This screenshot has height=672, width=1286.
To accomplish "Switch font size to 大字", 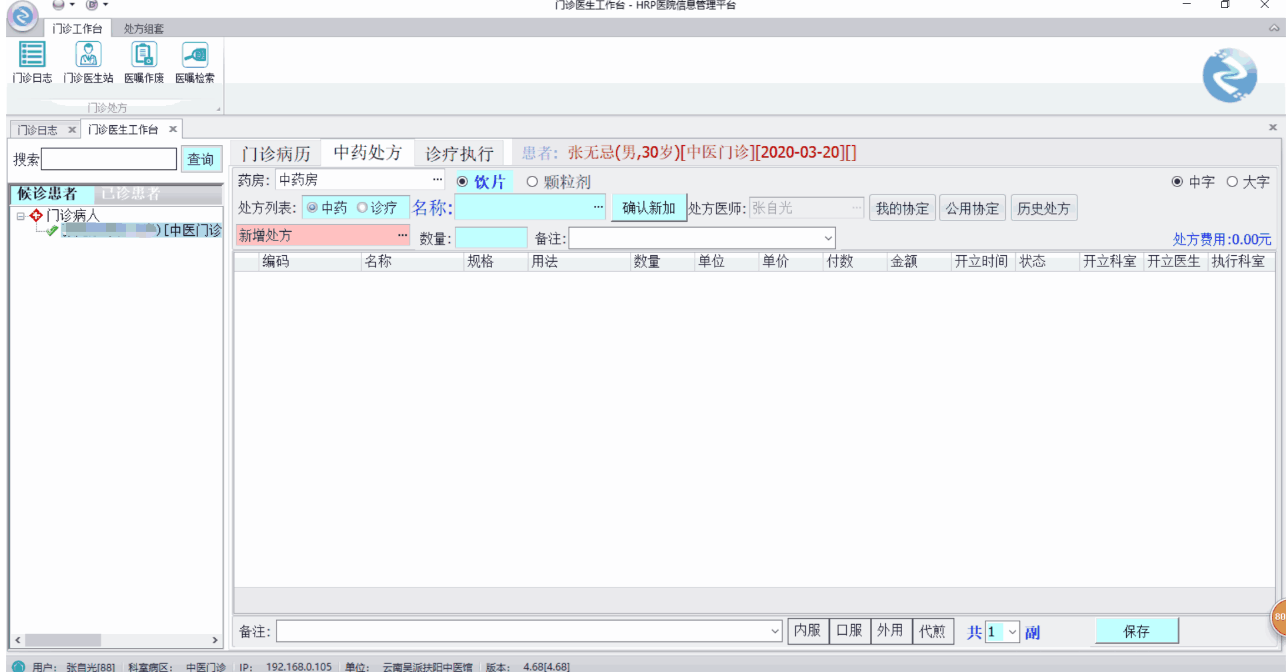I will 1232,182.
